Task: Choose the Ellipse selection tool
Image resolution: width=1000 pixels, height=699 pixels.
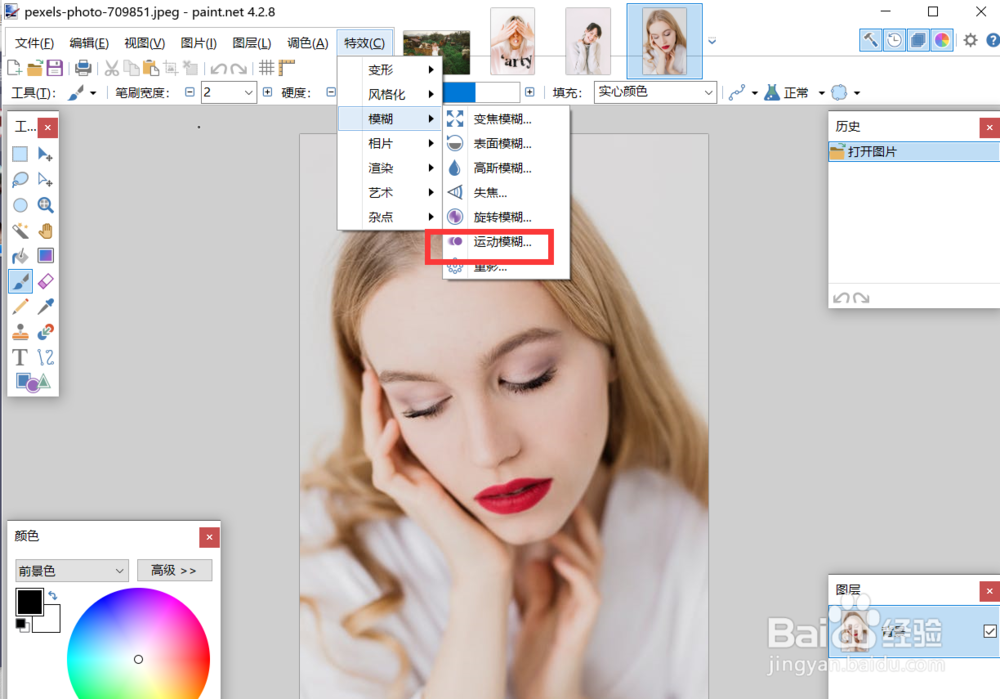Action: pyautogui.click(x=21, y=204)
